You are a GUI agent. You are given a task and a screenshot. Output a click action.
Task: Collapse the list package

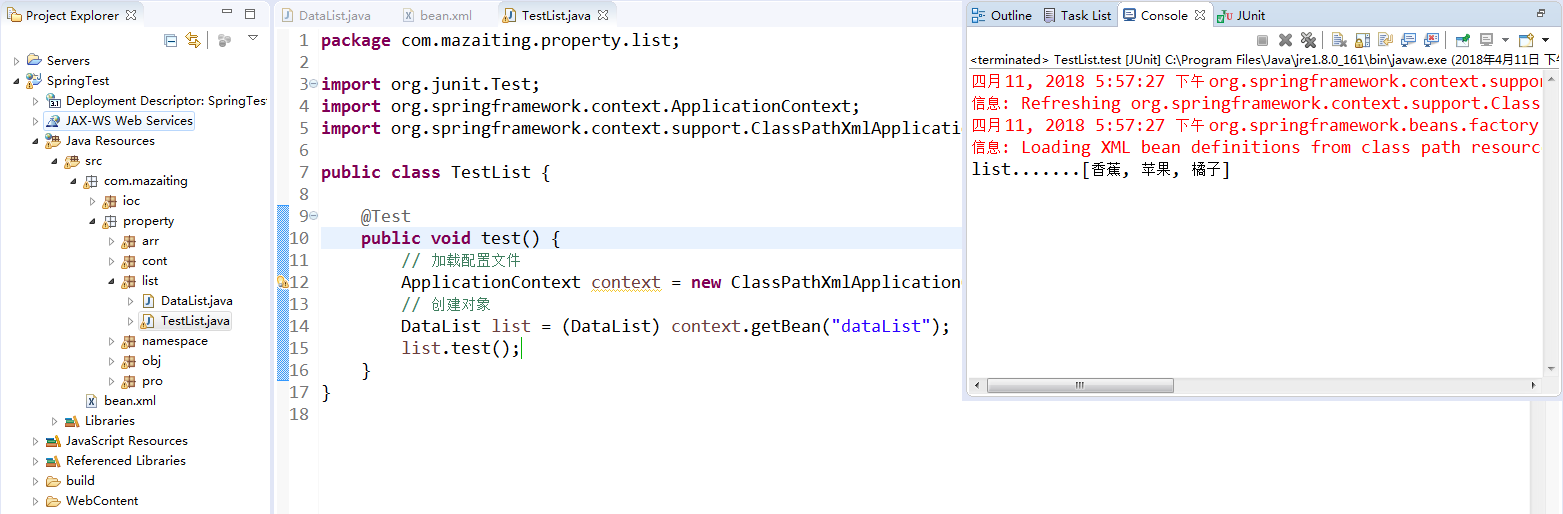pyautogui.click(x=111, y=281)
